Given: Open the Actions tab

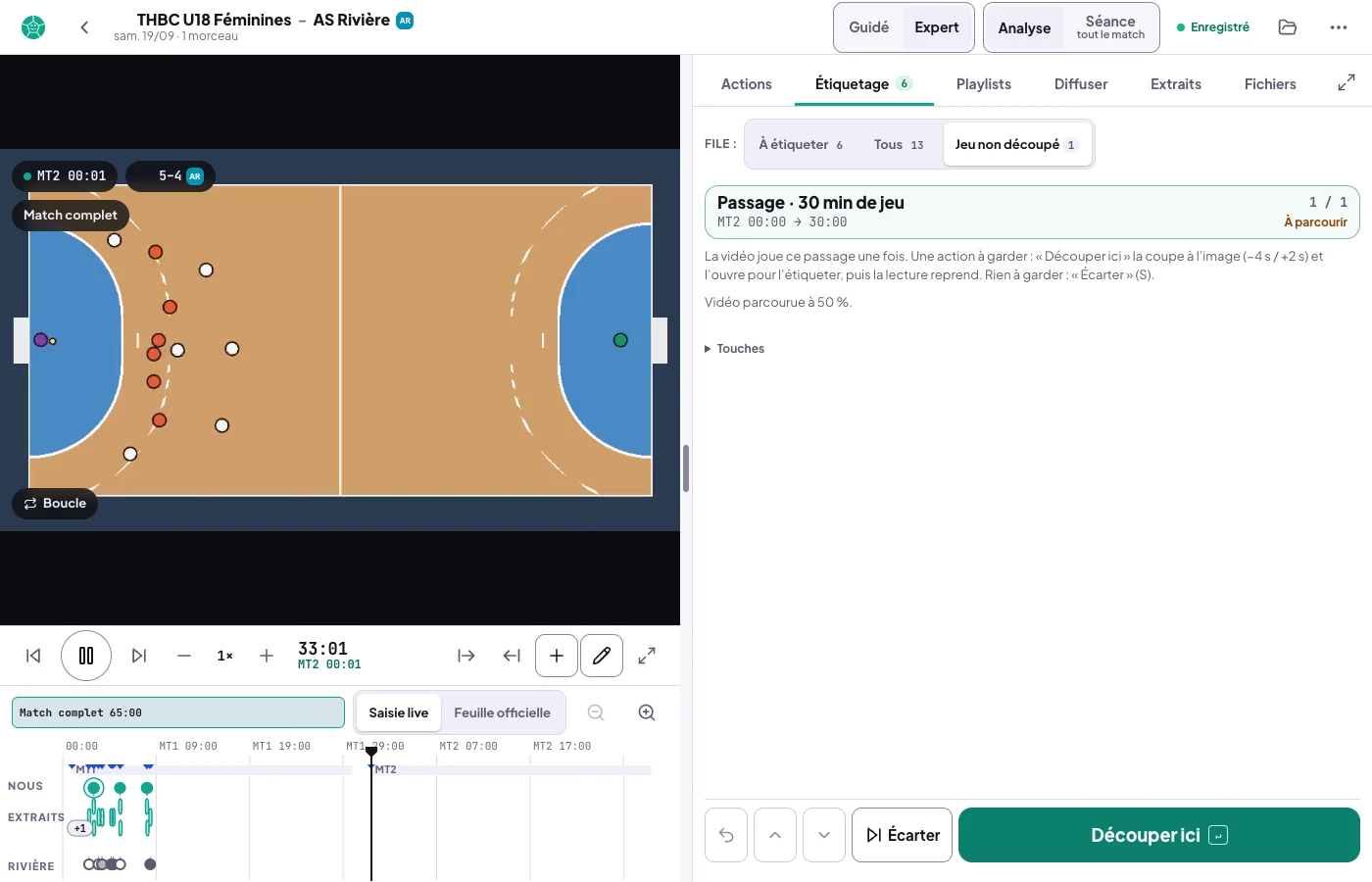Looking at the screenshot, I should [747, 84].
